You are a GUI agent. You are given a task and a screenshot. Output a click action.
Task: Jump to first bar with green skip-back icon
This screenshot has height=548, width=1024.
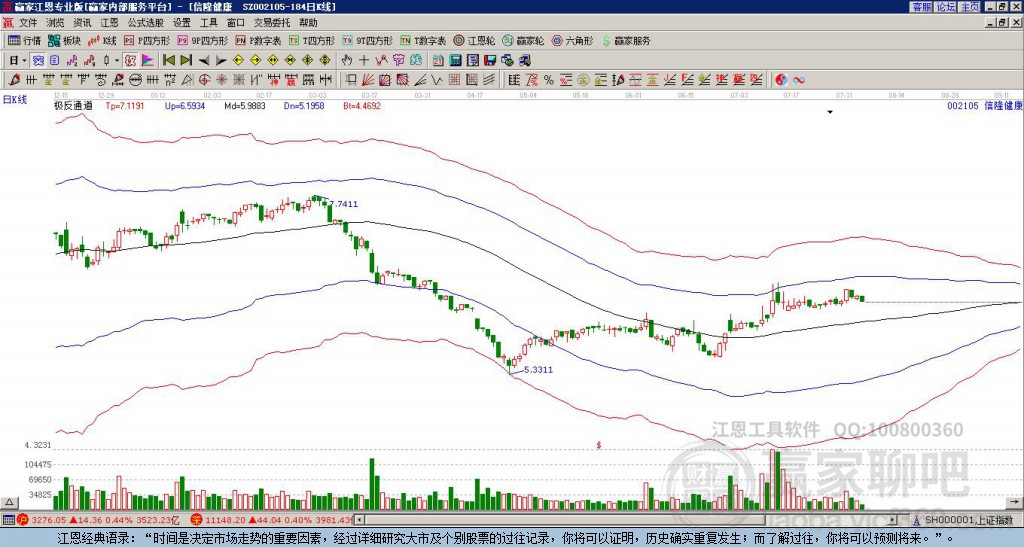tap(168, 60)
